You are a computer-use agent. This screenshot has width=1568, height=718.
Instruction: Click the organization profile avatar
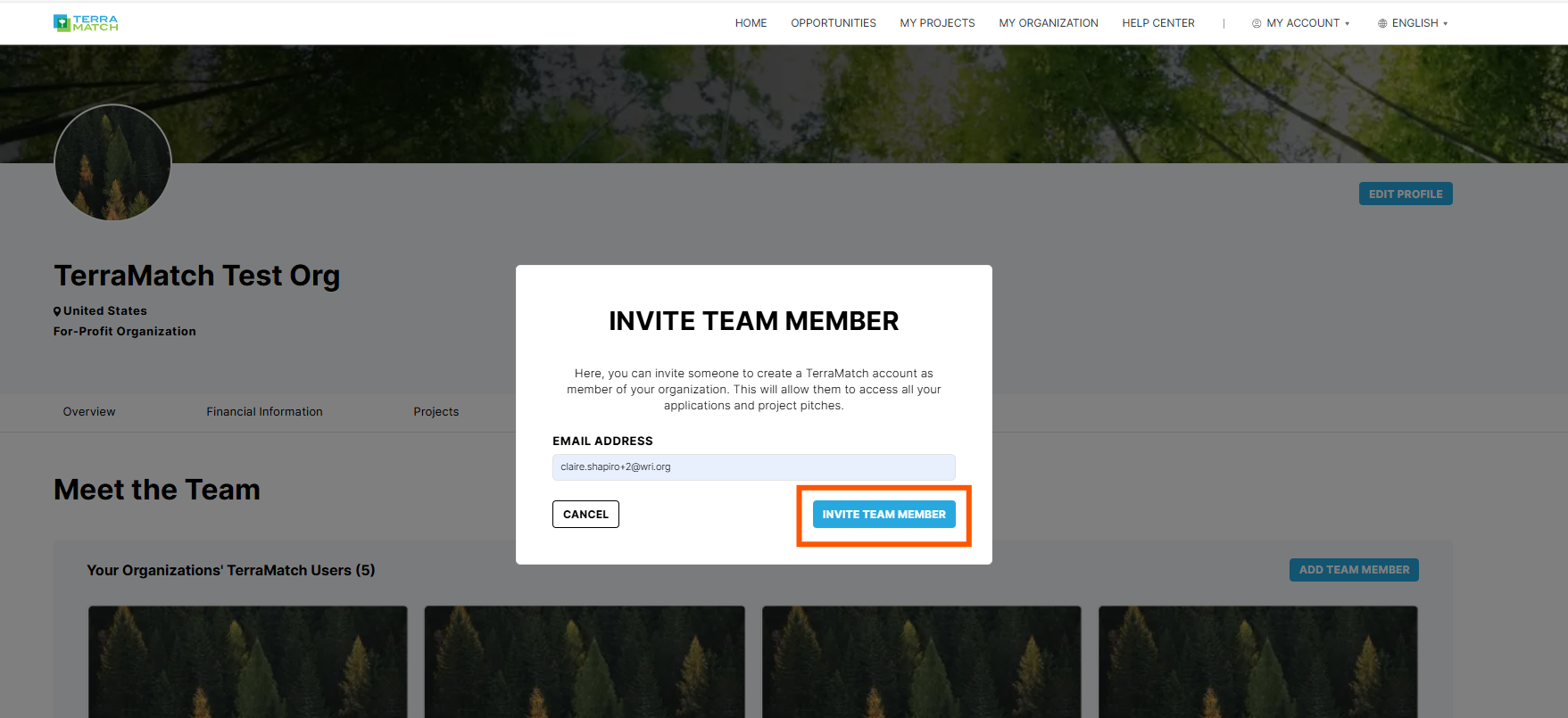112,162
